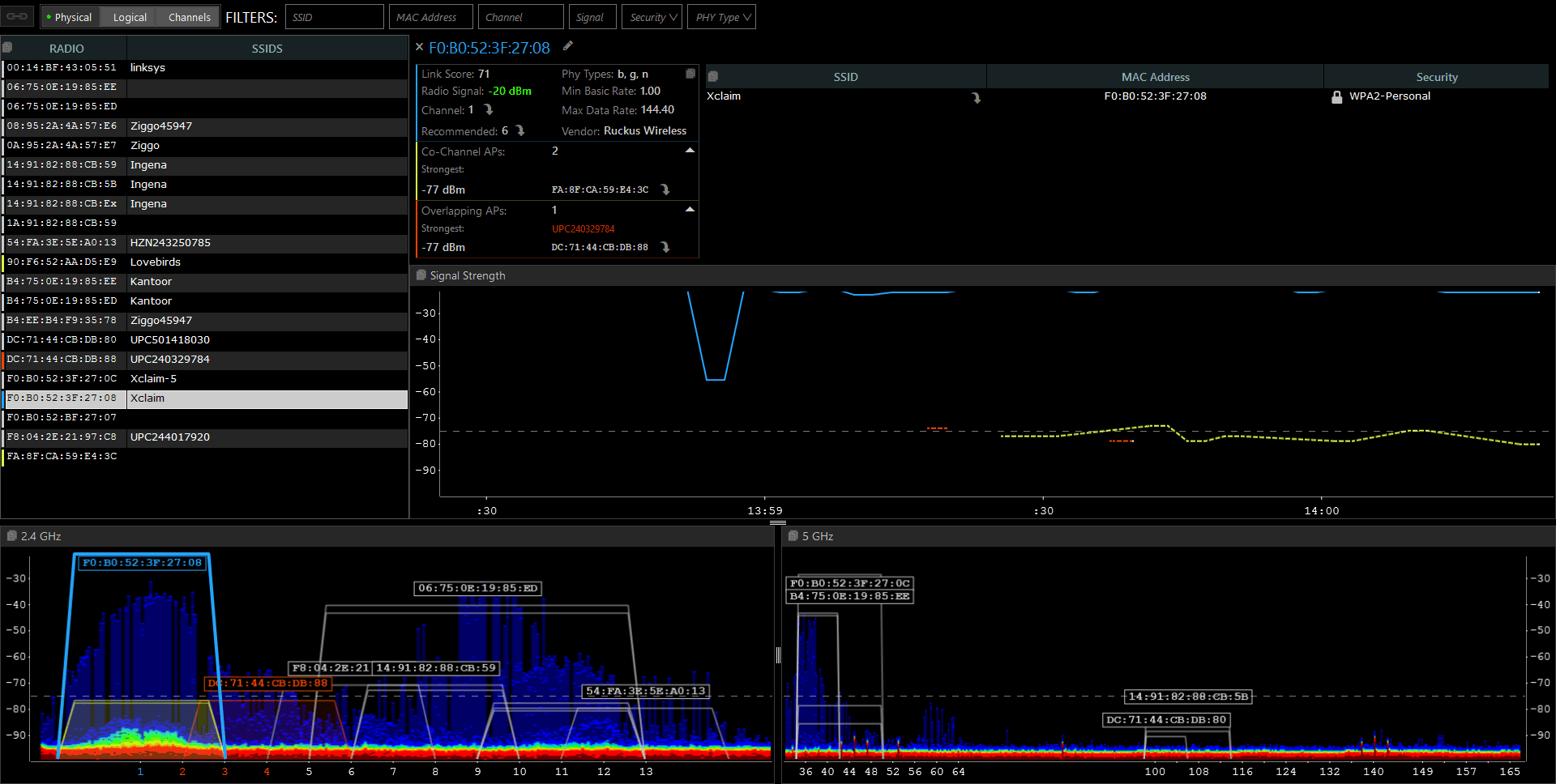The height and width of the screenshot is (784, 1556).
Task: Click 54:FA:3E:5E:A0:13 label in 2.4 GHz chart
Action: tap(646, 691)
